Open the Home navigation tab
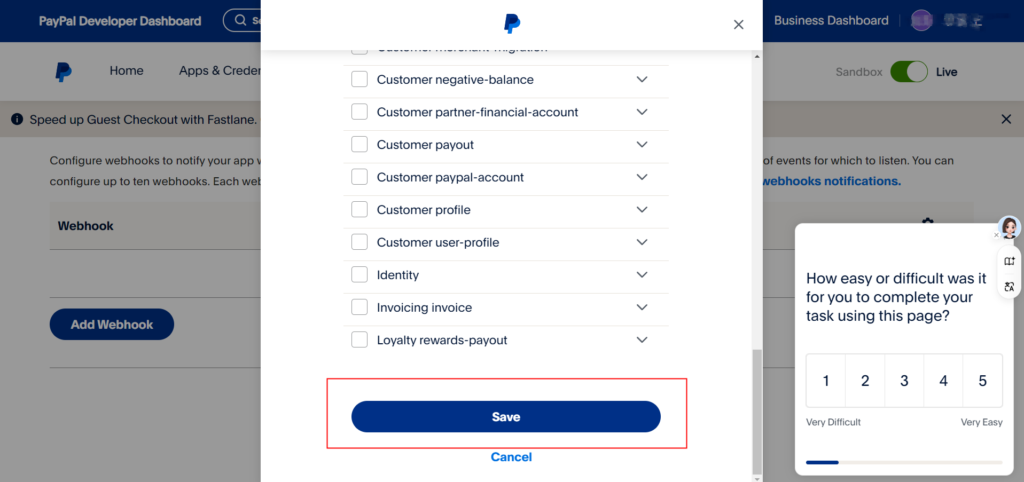1024x482 pixels. tap(127, 71)
